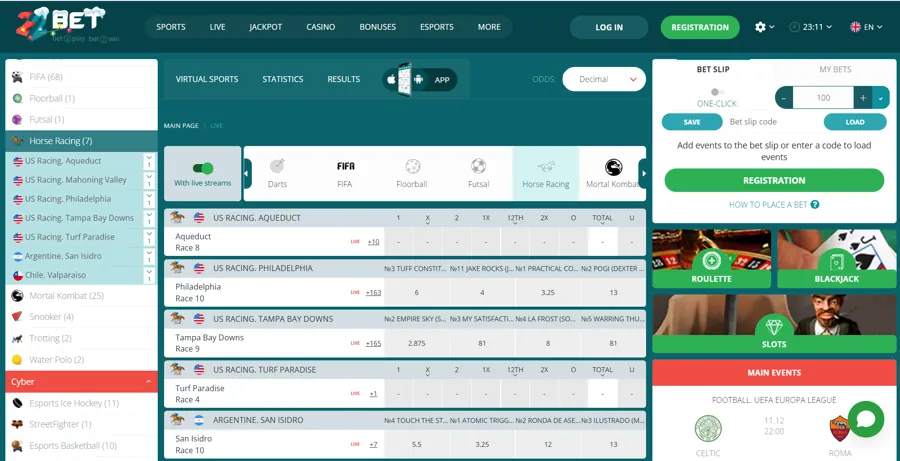Click the 22BET logo
This screenshot has width=900, height=461.
[x=67, y=26]
